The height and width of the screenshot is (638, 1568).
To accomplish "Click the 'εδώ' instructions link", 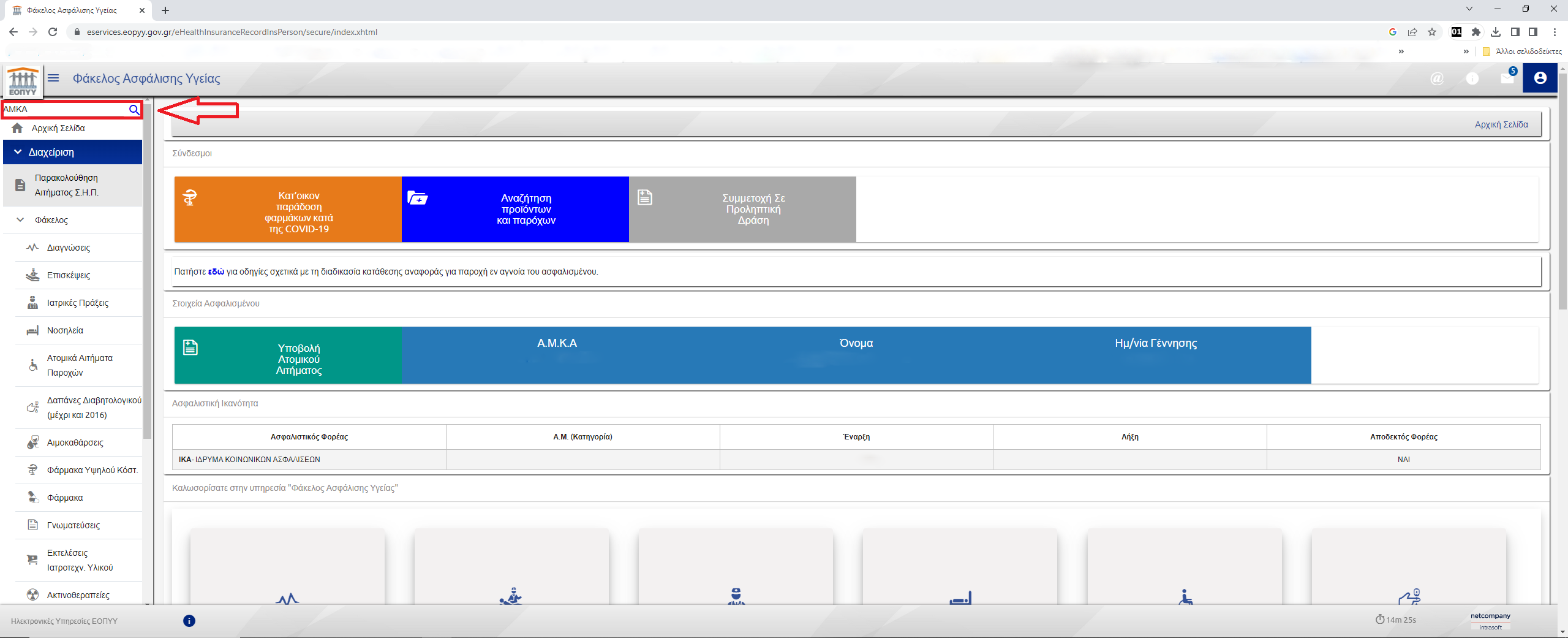I will click(x=216, y=272).
